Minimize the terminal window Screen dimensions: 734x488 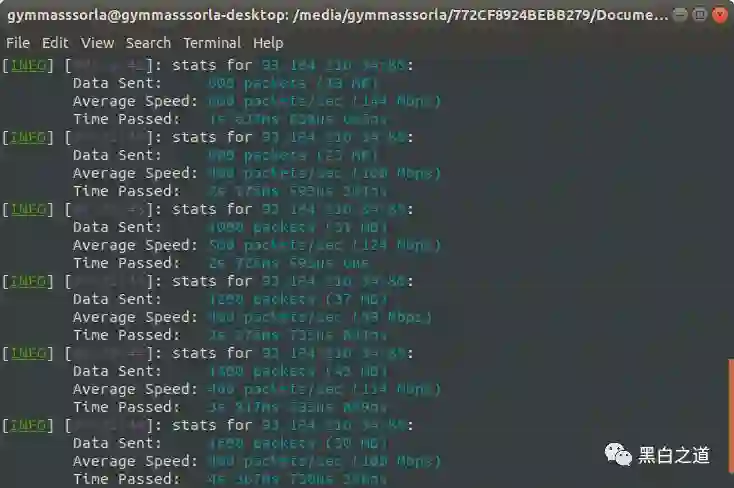(680, 15)
